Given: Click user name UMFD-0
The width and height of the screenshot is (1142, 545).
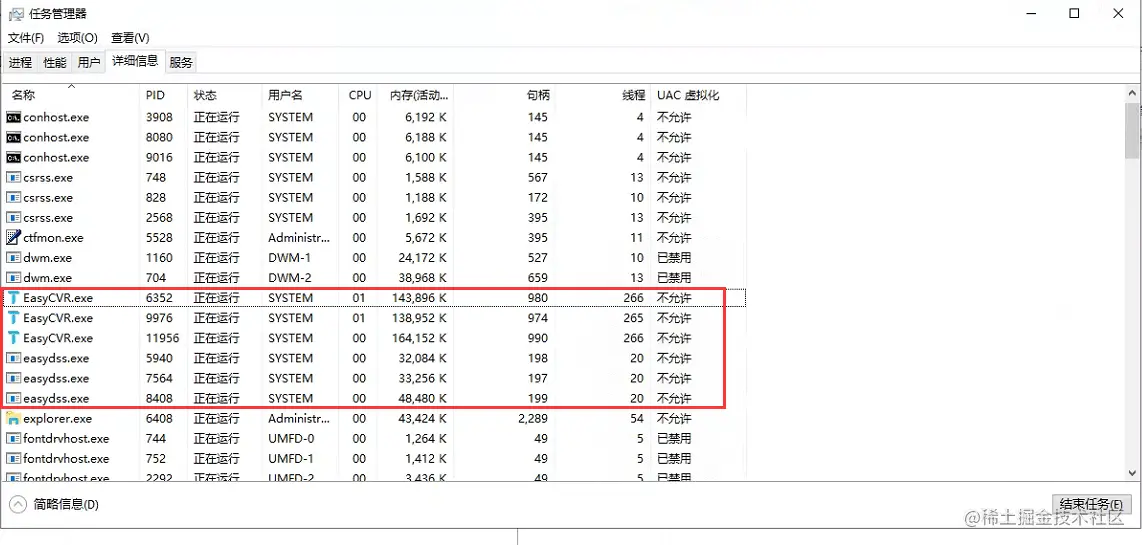Looking at the screenshot, I should tap(290, 439).
